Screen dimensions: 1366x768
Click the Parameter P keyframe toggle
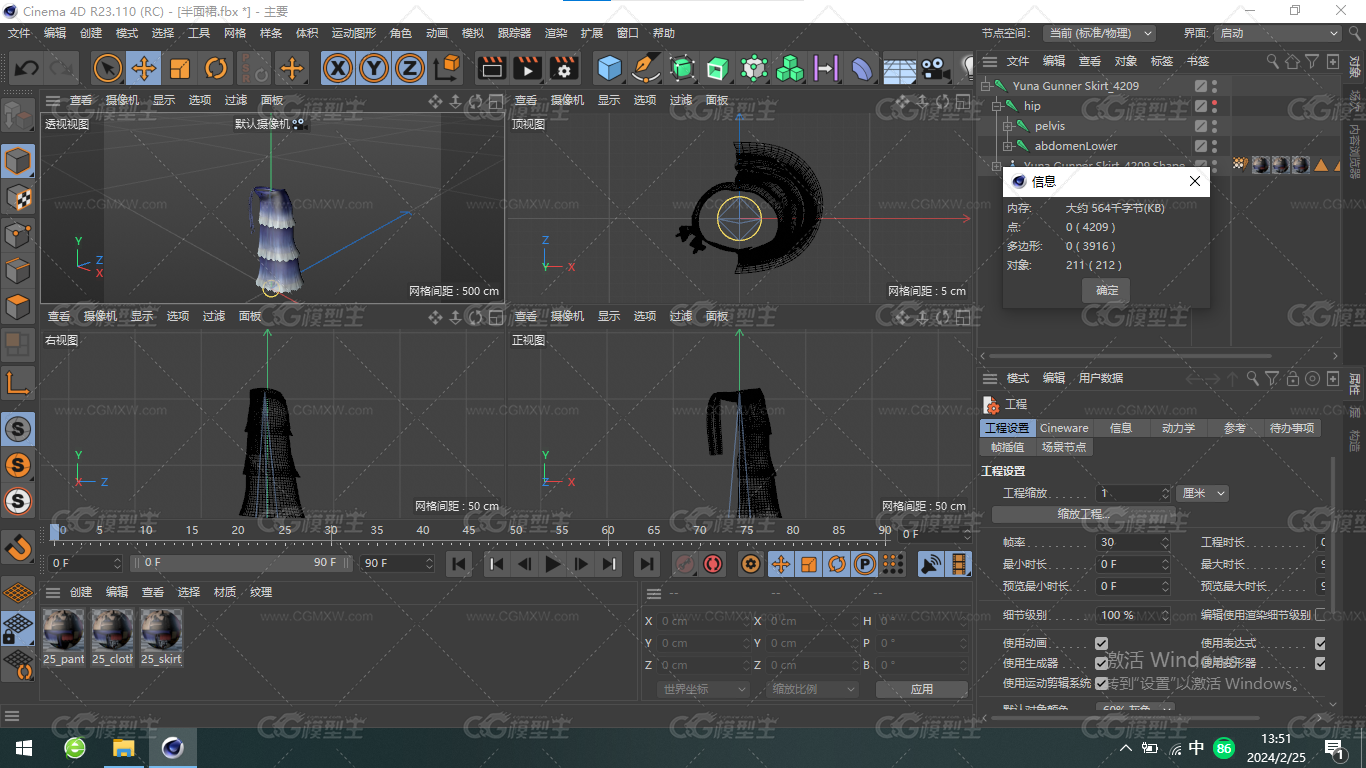(865, 564)
